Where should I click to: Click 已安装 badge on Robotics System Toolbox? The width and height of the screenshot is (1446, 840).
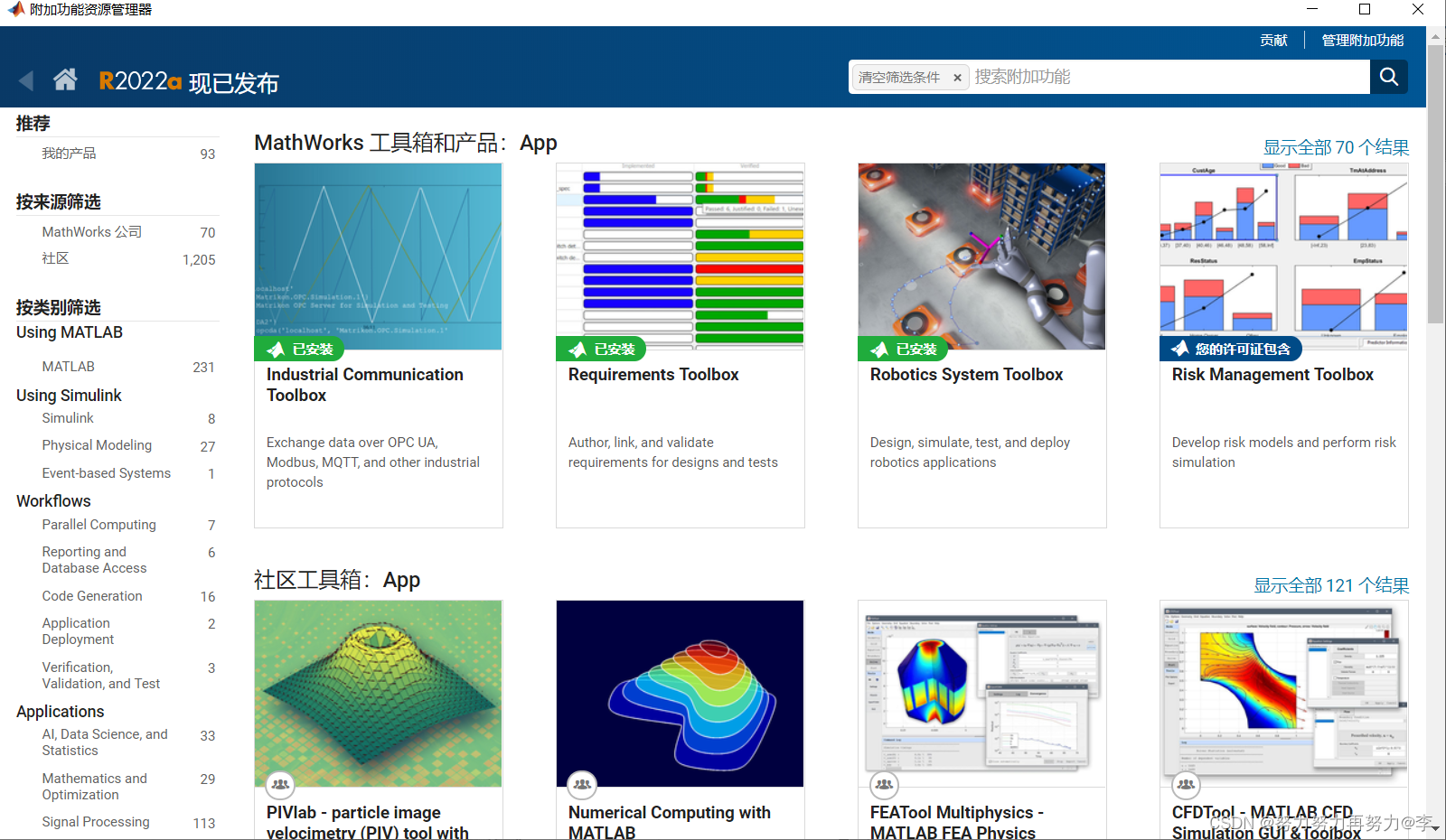pos(903,349)
